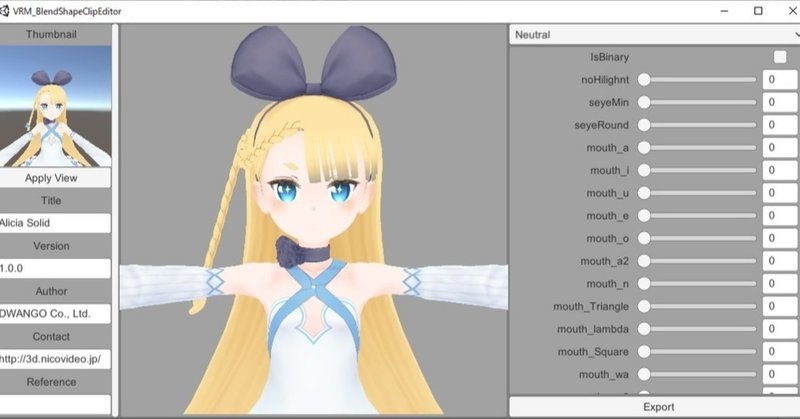This screenshot has width=800, height=419.
Task: Click the mouth_n slider handle
Action: click(x=644, y=284)
